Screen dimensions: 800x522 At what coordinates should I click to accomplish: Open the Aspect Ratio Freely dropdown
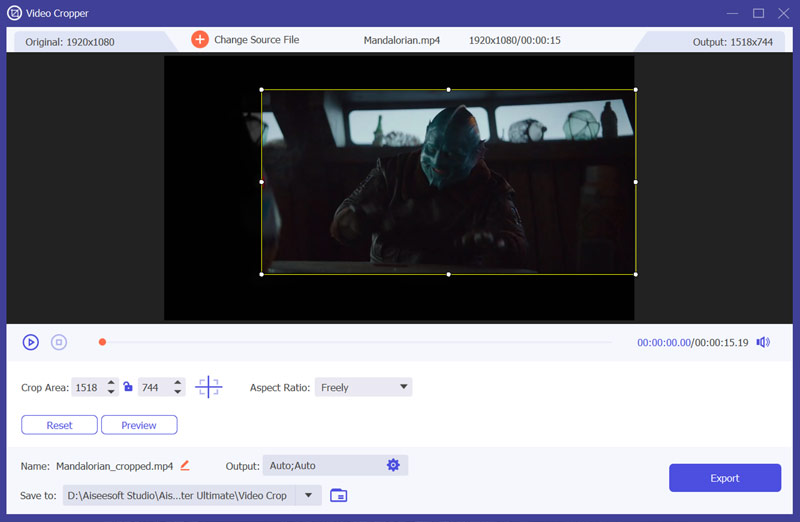(363, 387)
